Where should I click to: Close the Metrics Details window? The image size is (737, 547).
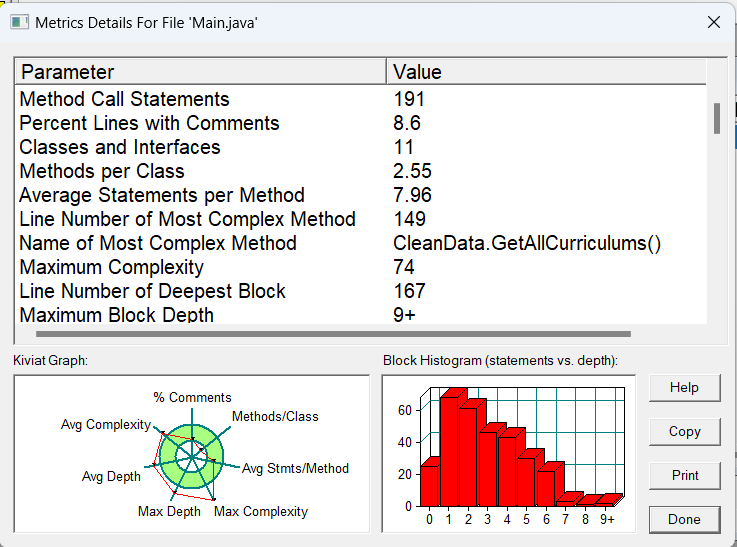coord(714,22)
